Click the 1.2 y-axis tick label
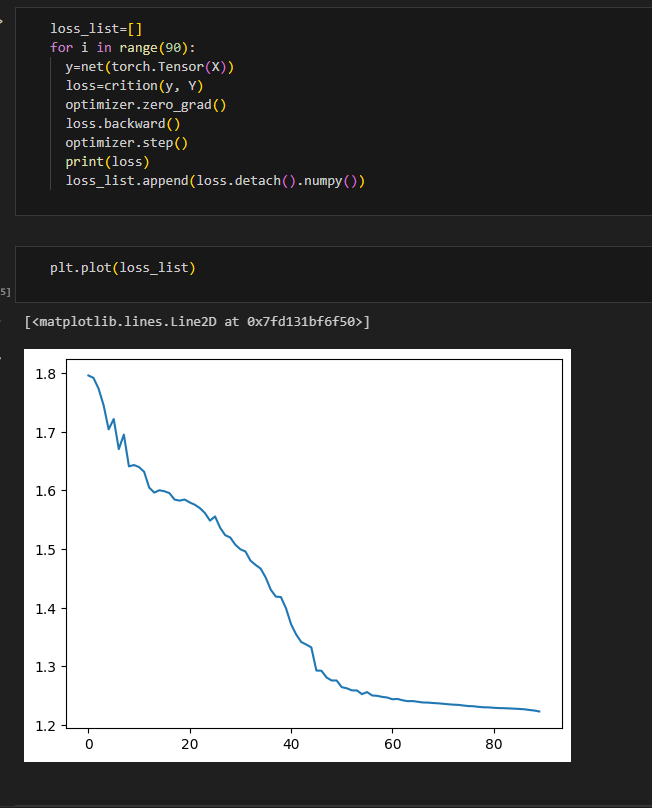The height and width of the screenshot is (808, 652). tap(45, 726)
